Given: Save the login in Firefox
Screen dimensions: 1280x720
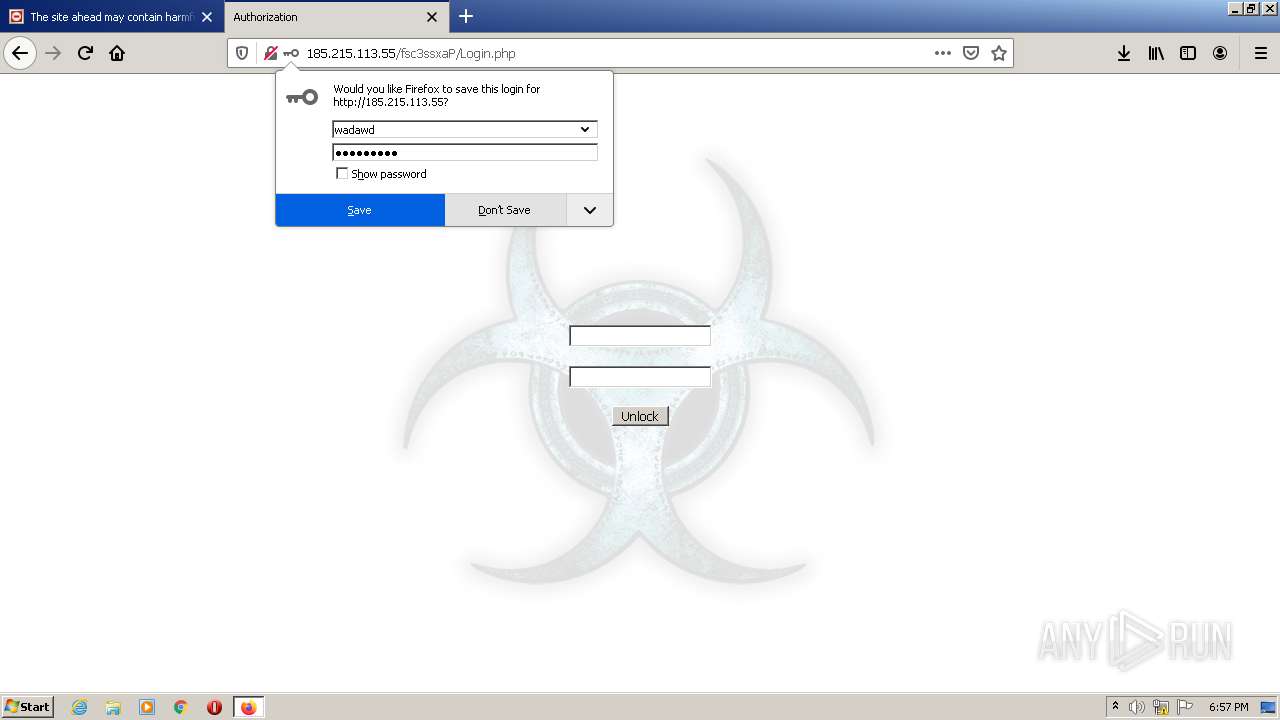Looking at the screenshot, I should [360, 210].
